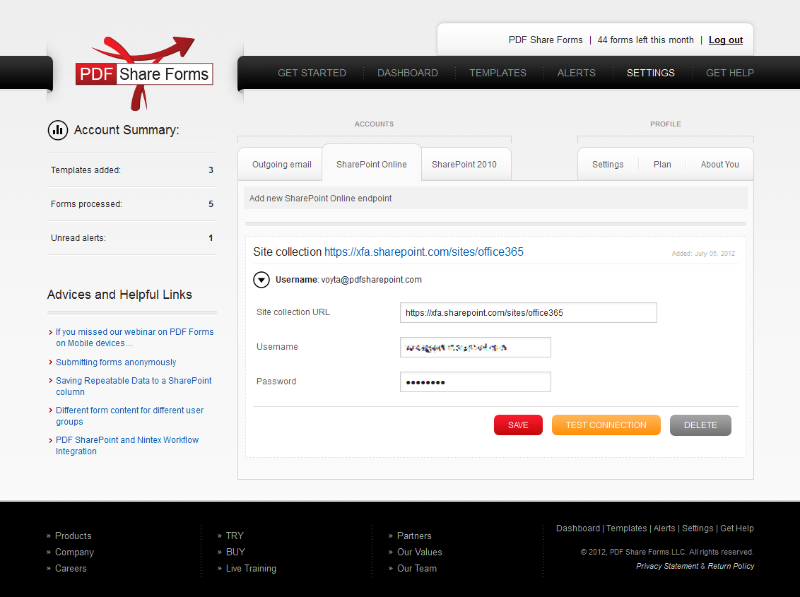Viewport: 800px width, 597px height.
Task: Open the Products footer link
Action: tap(73, 536)
